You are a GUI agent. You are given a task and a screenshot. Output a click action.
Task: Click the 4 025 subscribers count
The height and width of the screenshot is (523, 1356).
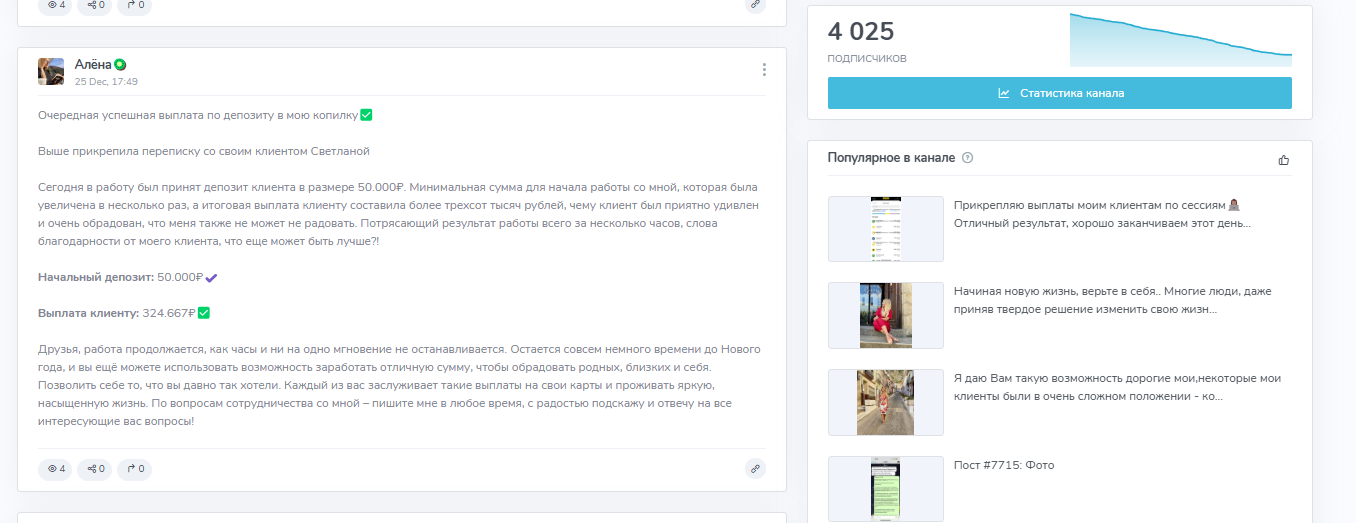861,32
